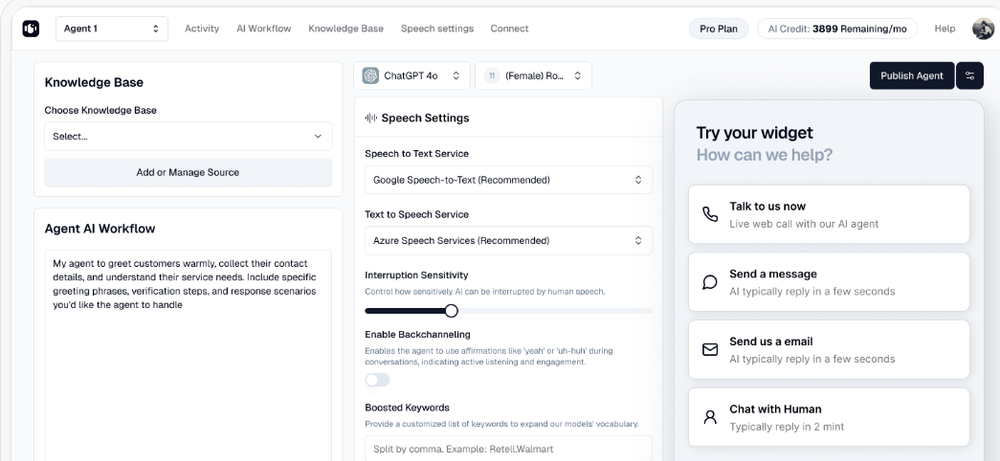This screenshot has height=461, width=1000.
Task: Click the phone icon beside Talk to us now
Action: (x=710, y=214)
